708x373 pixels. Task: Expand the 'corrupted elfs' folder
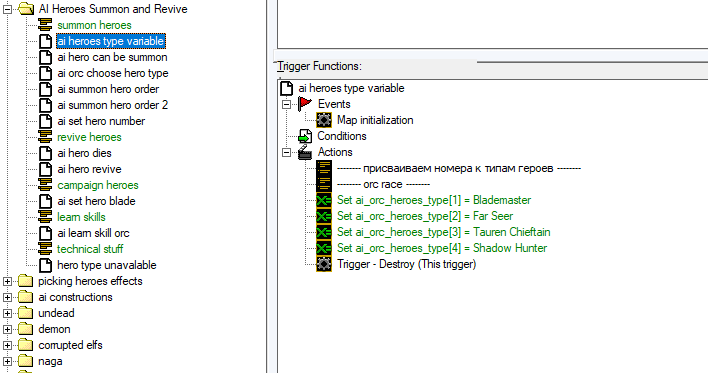(x=7, y=345)
